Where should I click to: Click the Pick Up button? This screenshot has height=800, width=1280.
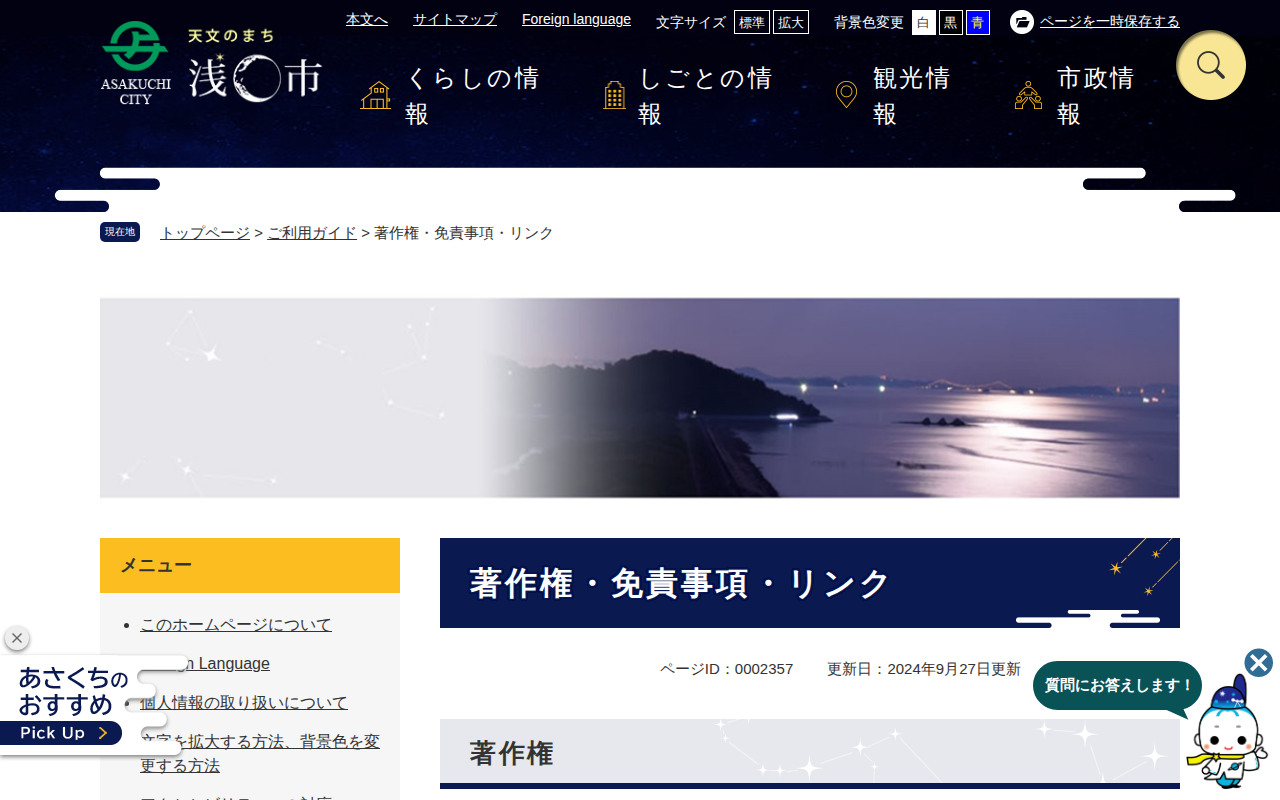click(x=61, y=733)
